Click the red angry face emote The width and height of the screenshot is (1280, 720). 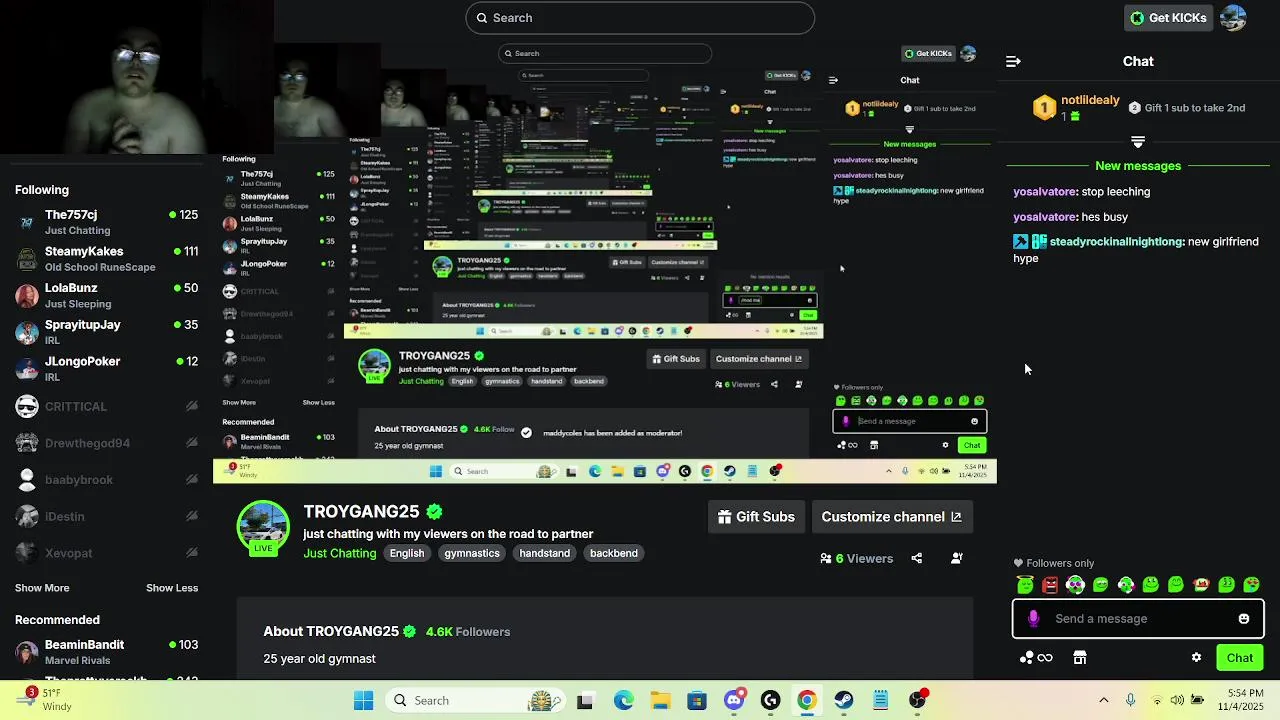point(1050,585)
